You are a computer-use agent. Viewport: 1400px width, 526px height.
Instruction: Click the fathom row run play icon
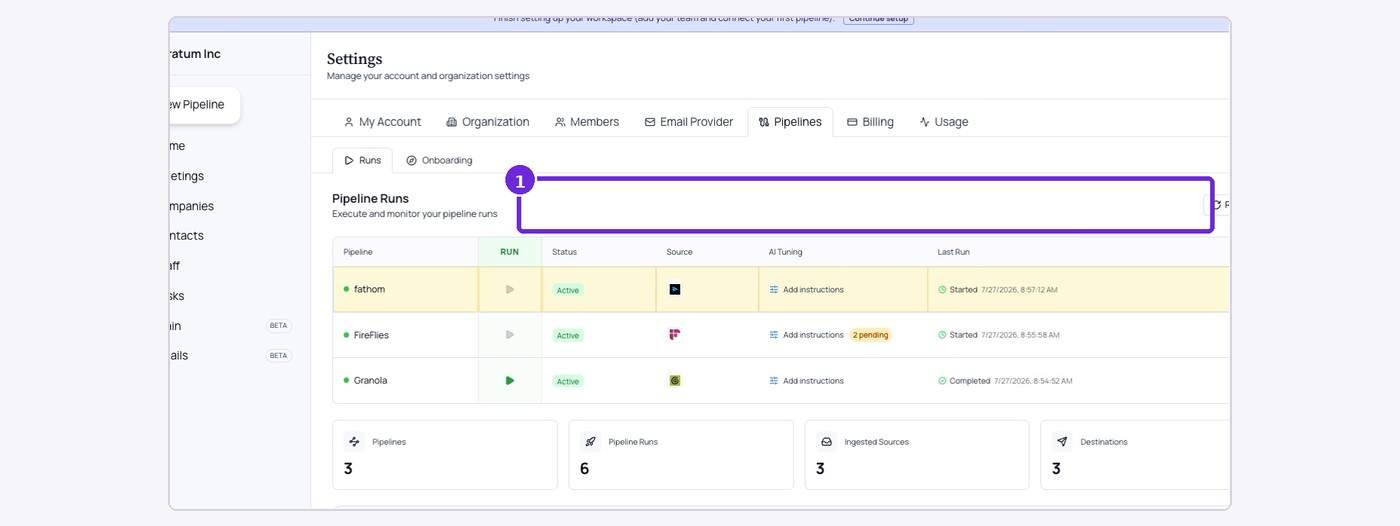[510, 290]
